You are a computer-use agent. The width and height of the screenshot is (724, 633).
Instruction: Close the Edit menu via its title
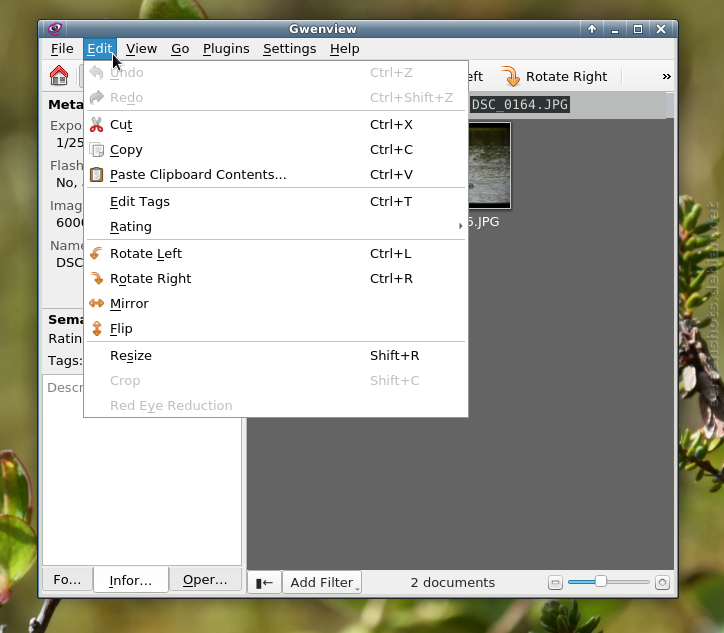pyautogui.click(x=99, y=48)
